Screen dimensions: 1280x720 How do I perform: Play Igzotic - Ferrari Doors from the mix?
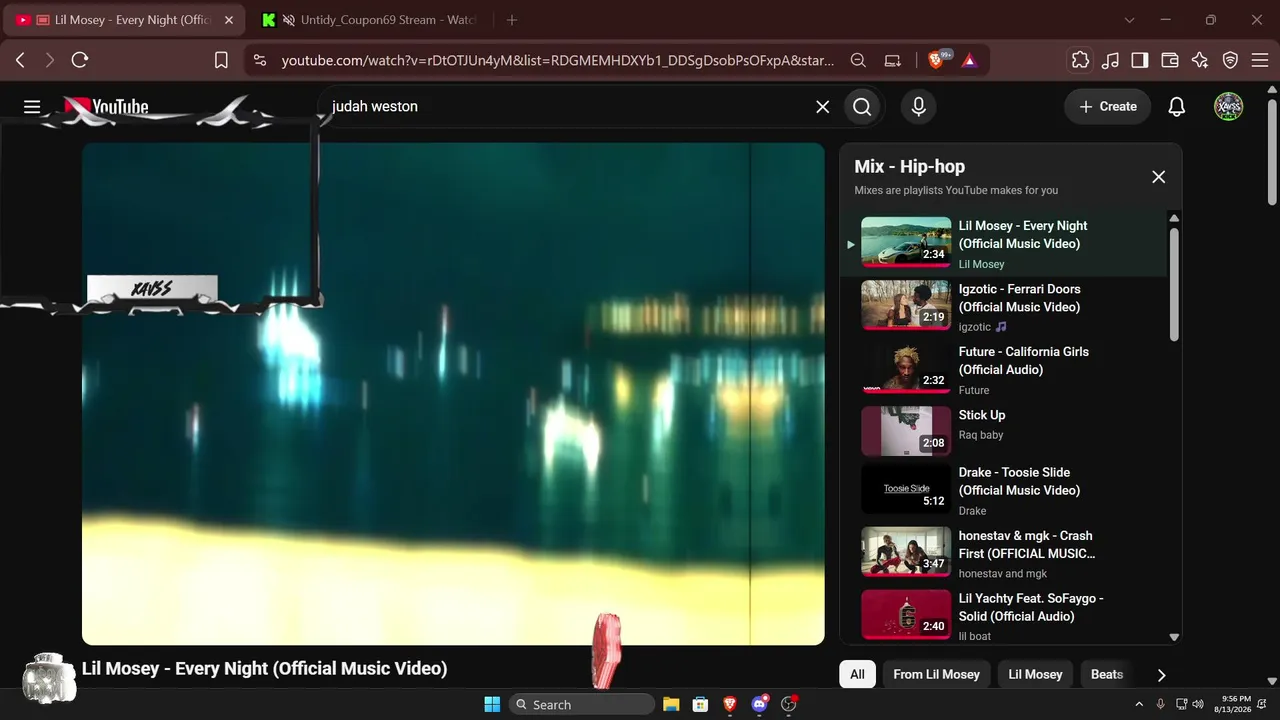click(1003, 307)
